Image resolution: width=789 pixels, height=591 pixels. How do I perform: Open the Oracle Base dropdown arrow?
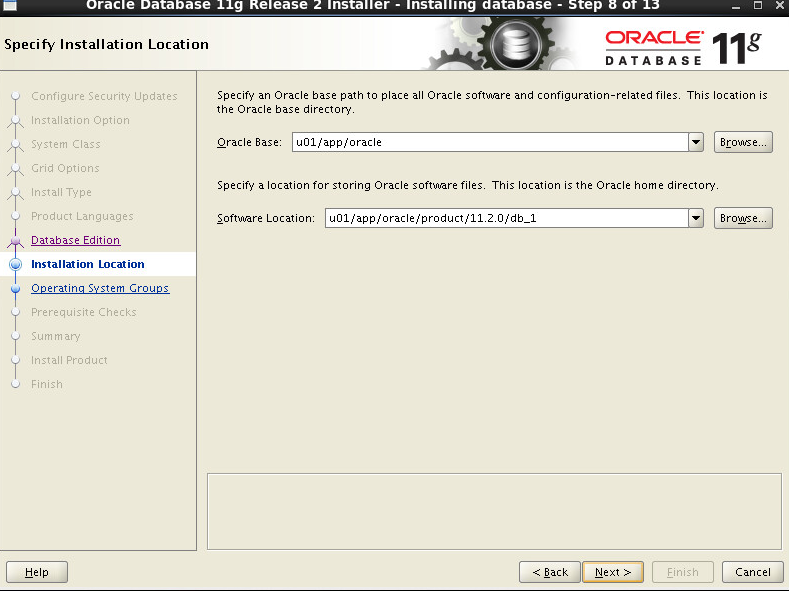[x=696, y=142]
